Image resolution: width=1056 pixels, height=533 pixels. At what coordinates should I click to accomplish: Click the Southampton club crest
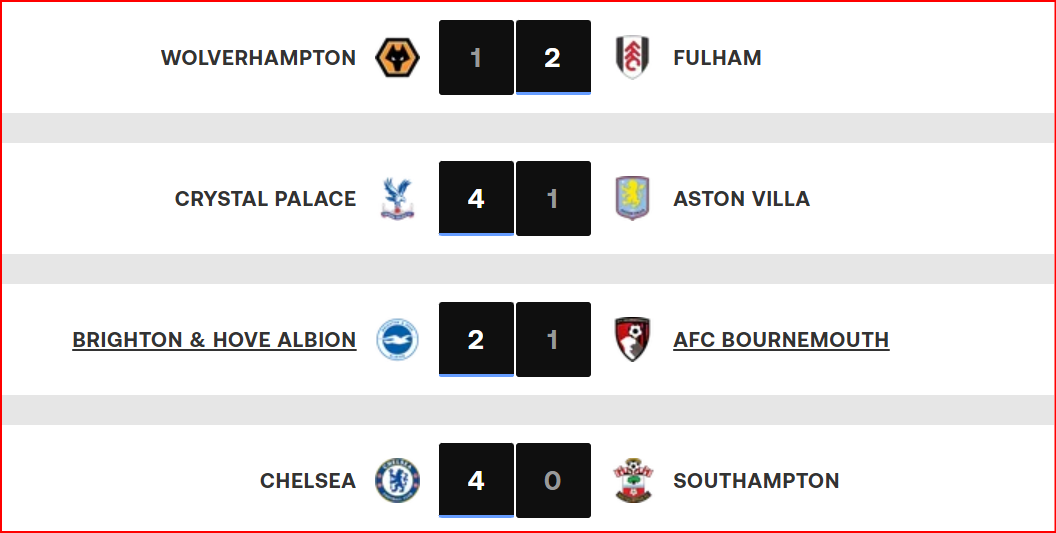tap(632, 480)
